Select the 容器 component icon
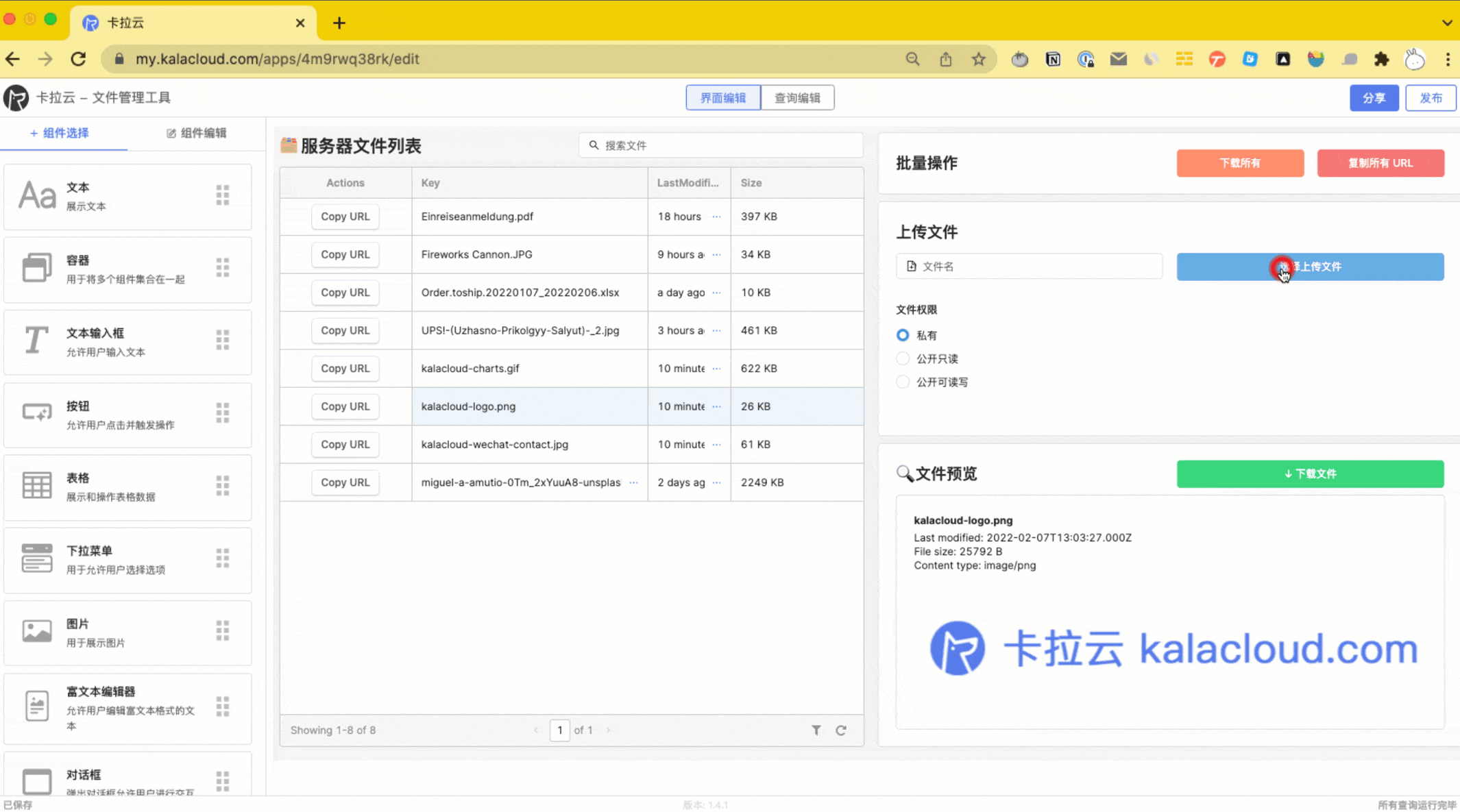Viewport: 1460px width, 812px height. pos(36,269)
